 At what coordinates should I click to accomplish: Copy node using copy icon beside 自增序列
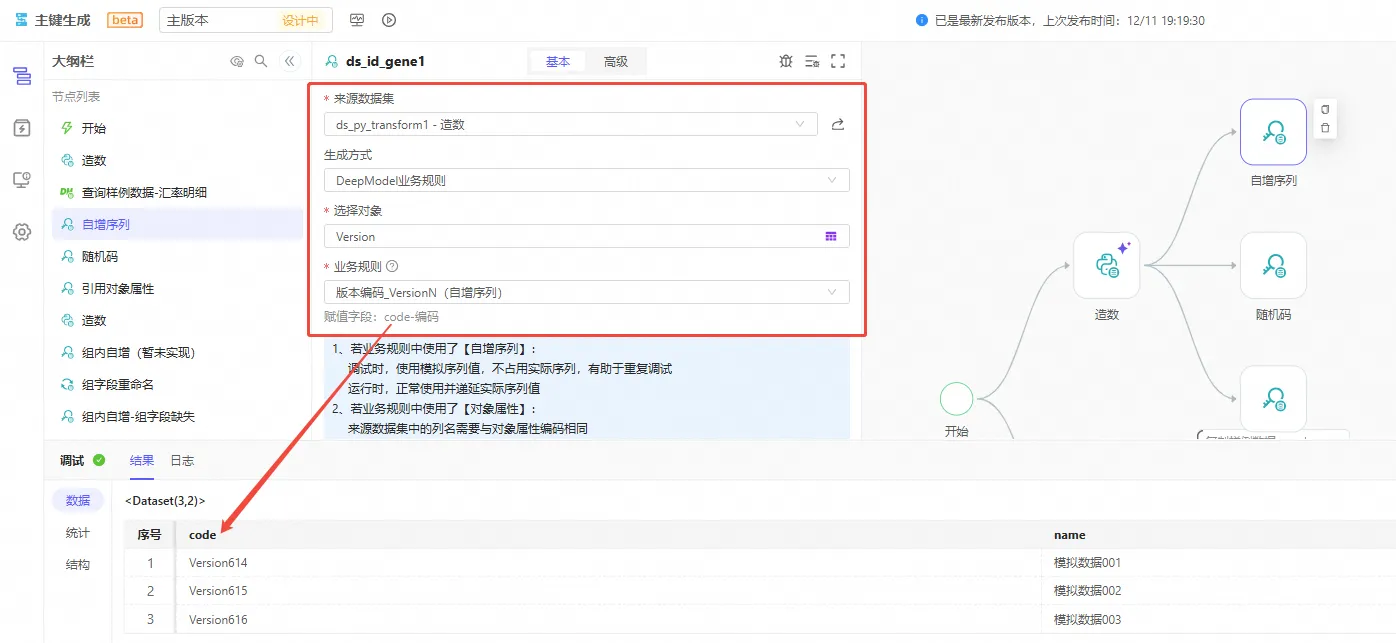click(1325, 109)
